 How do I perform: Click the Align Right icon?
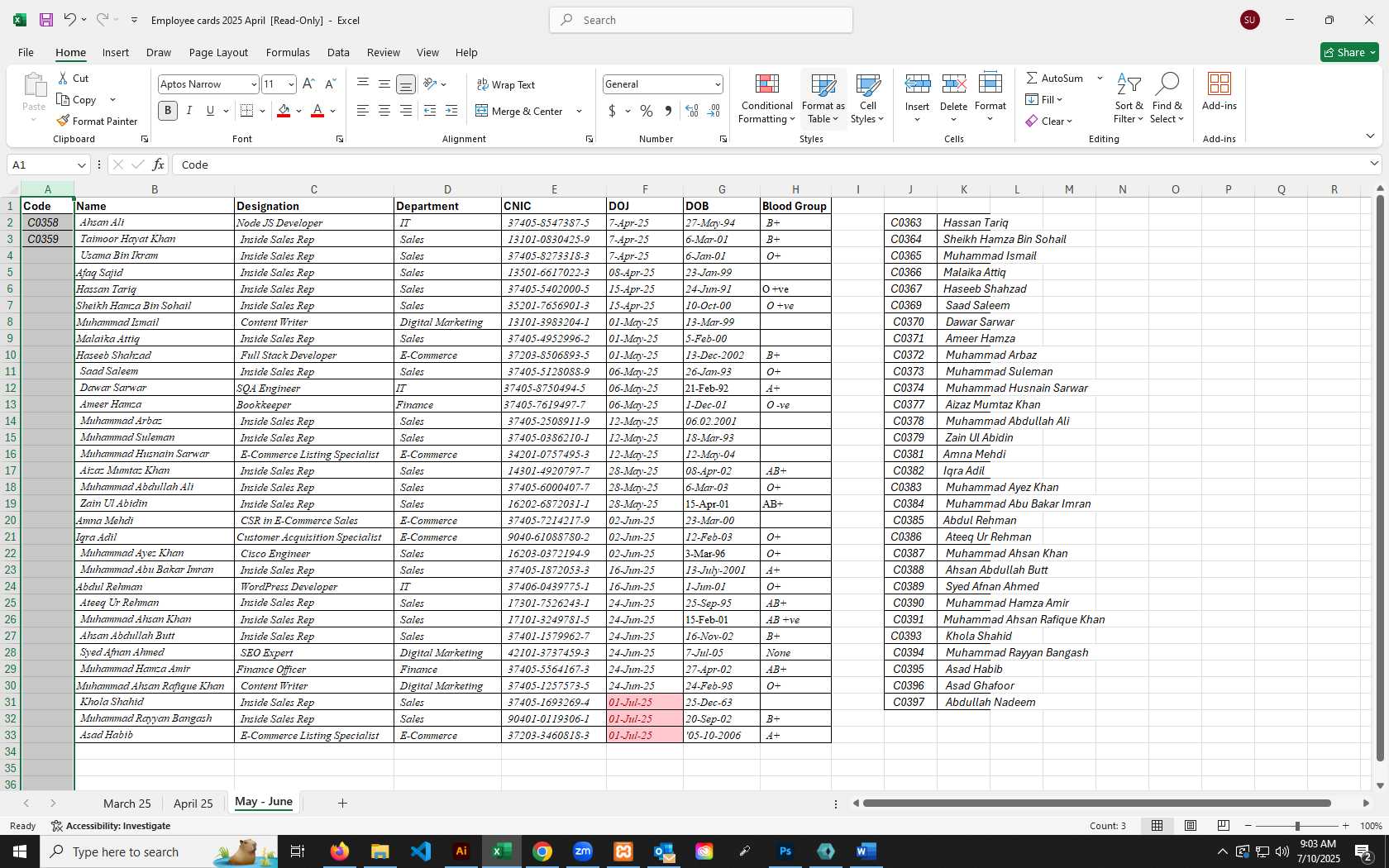coord(406,111)
